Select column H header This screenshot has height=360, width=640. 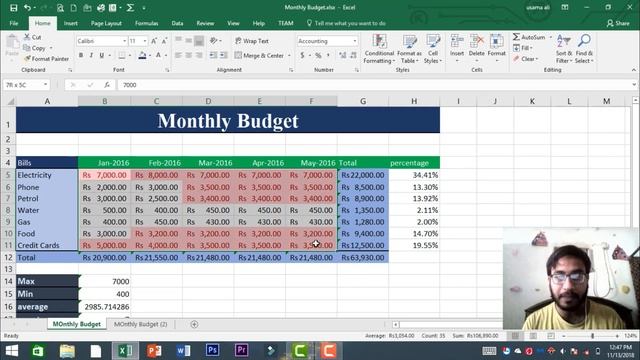[414, 101]
